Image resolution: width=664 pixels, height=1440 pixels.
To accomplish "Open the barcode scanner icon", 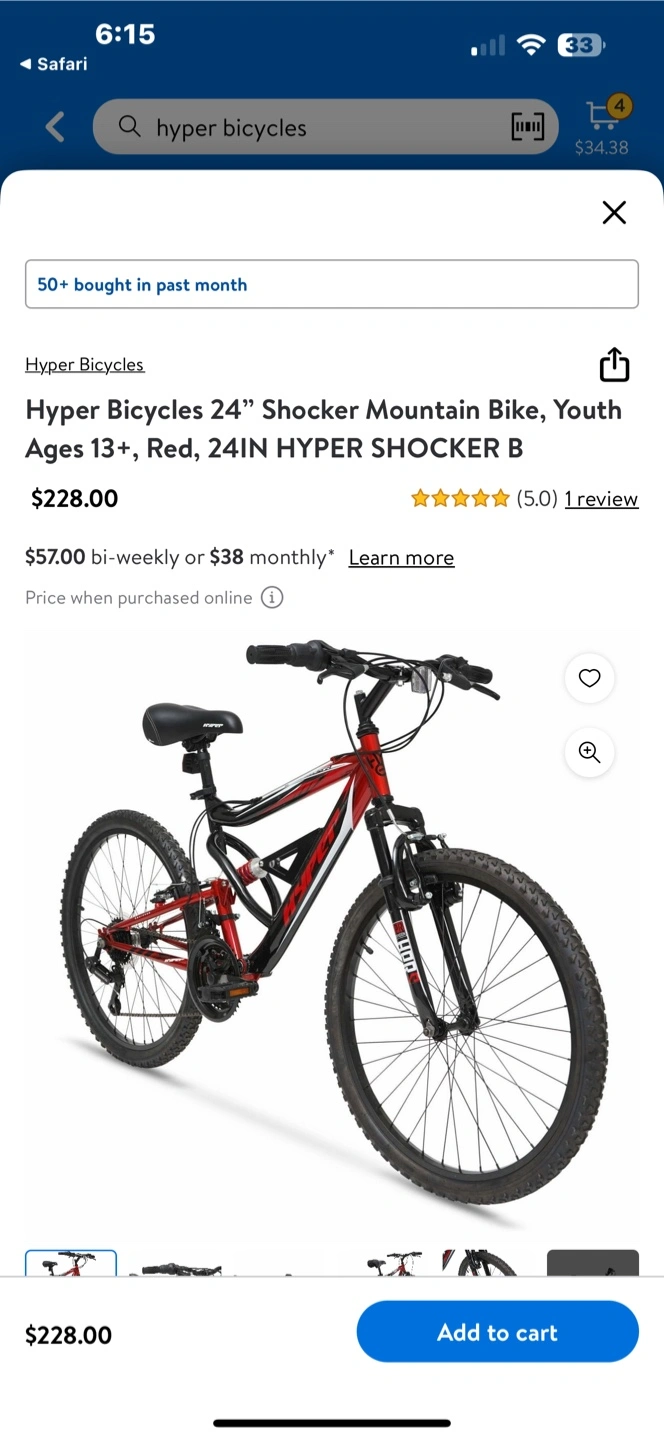I will click(x=528, y=127).
